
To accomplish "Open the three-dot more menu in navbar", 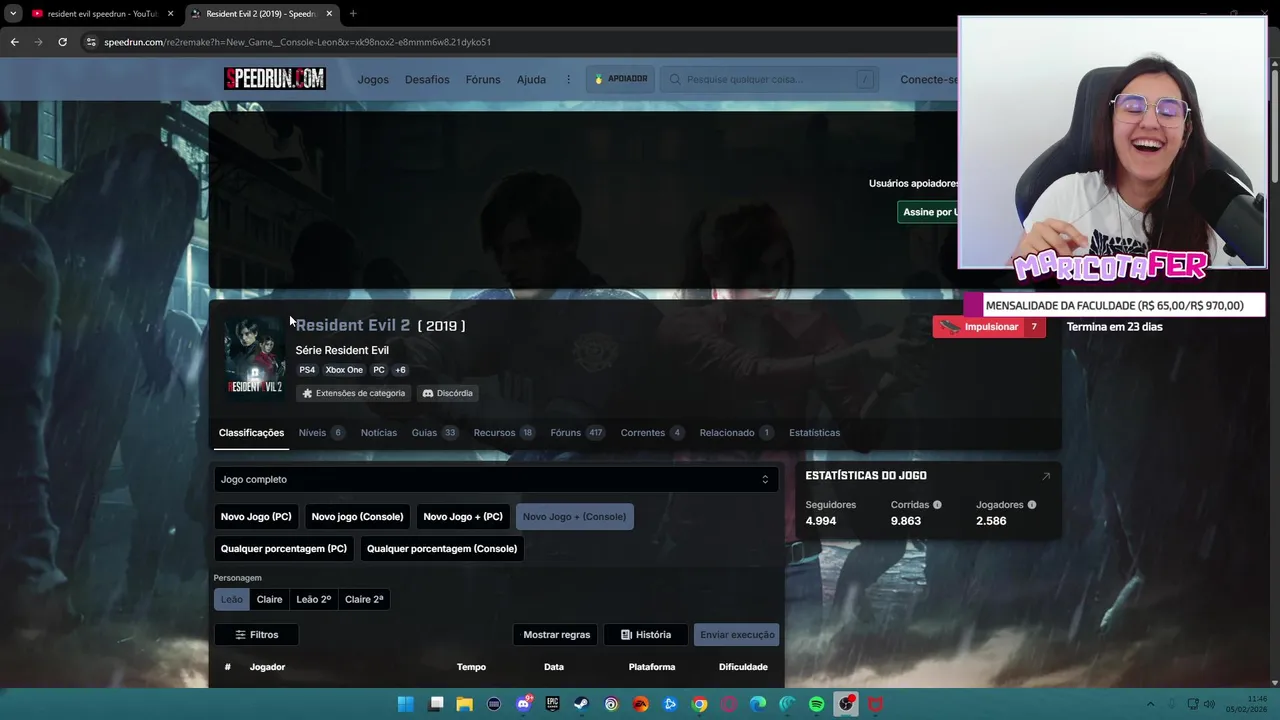I will click(569, 79).
